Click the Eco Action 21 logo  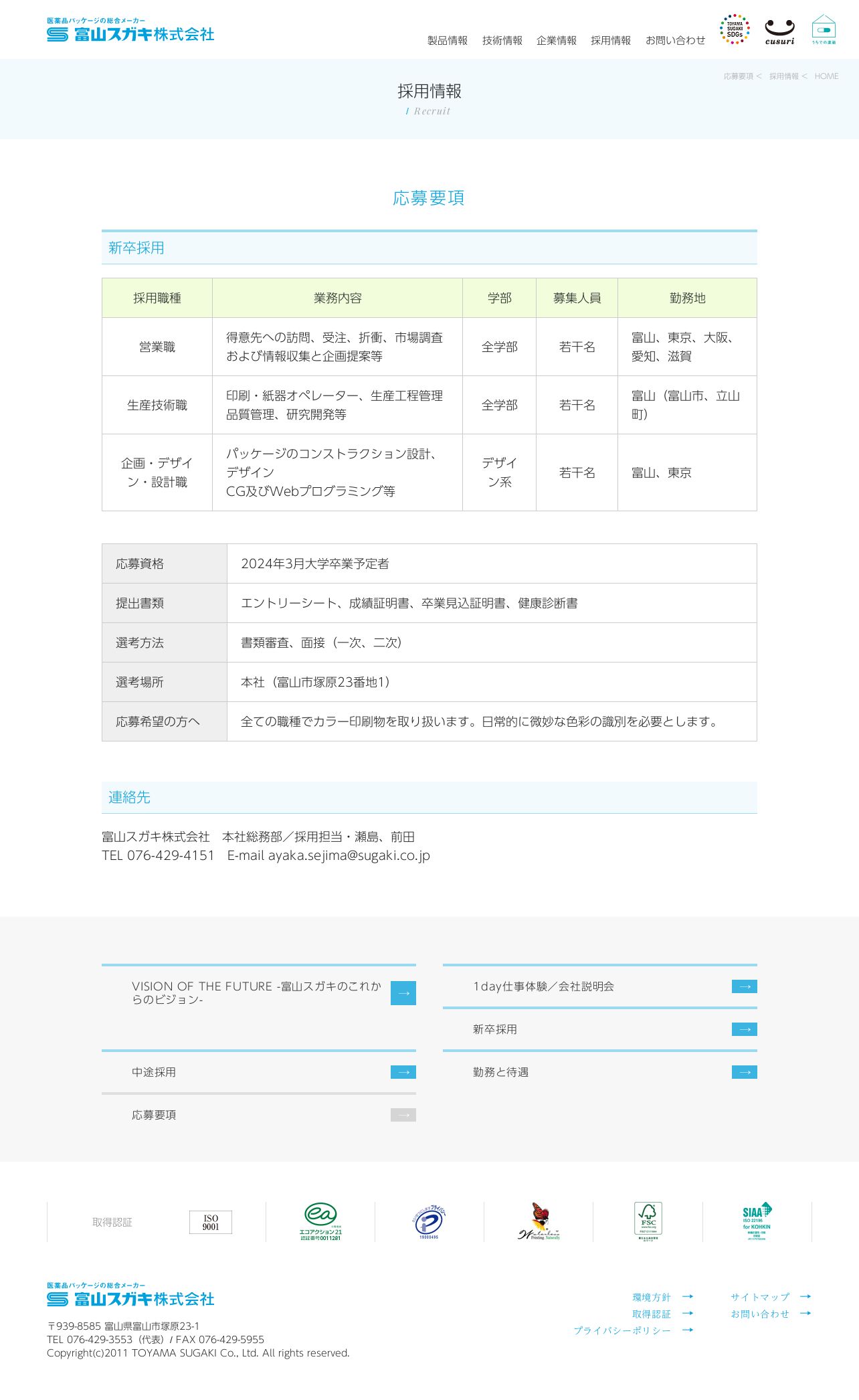pos(320,1221)
